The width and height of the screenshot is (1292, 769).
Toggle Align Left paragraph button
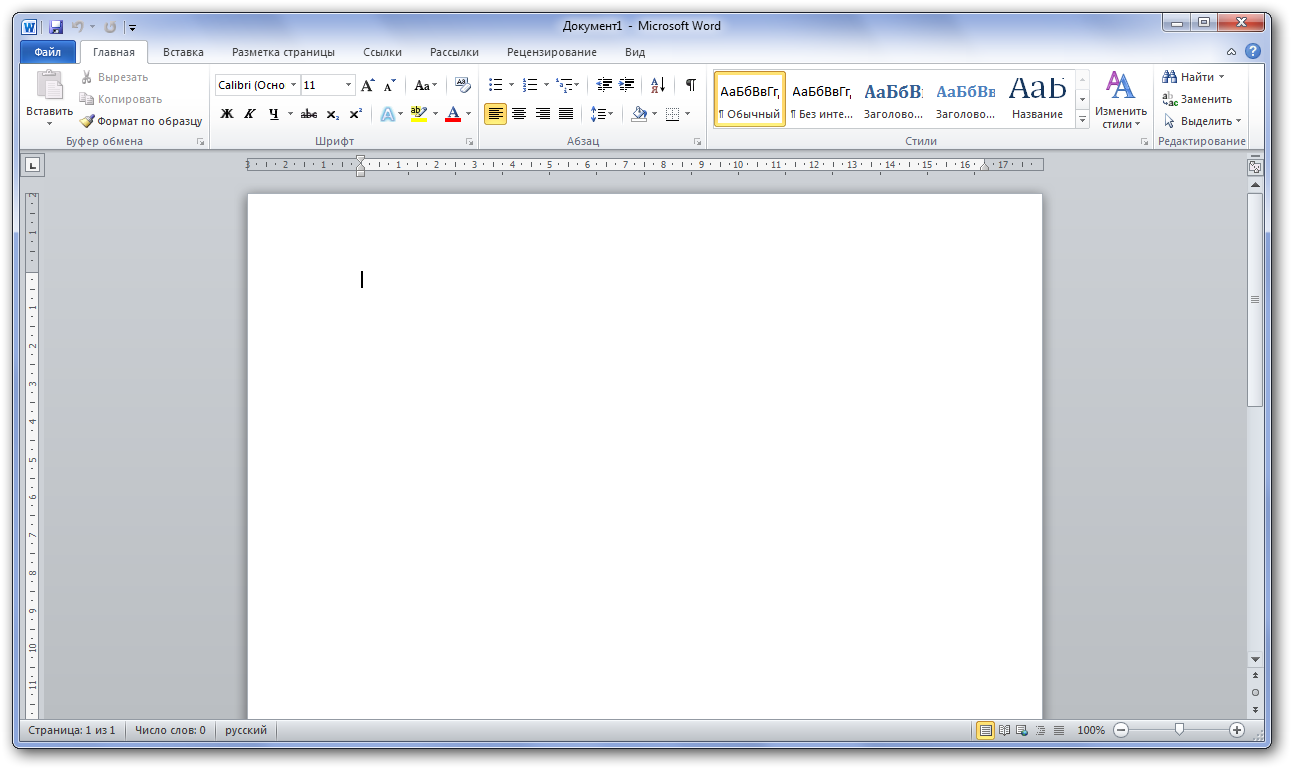(x=495, y=114)
